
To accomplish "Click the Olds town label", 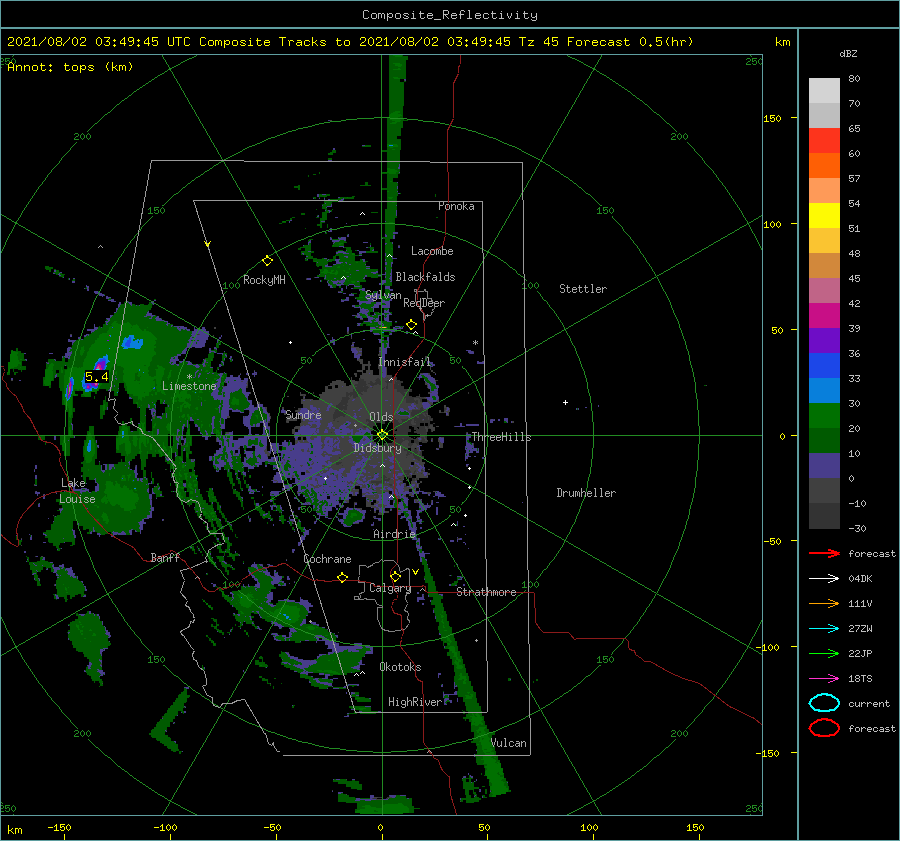I will [x=381, y=417].
